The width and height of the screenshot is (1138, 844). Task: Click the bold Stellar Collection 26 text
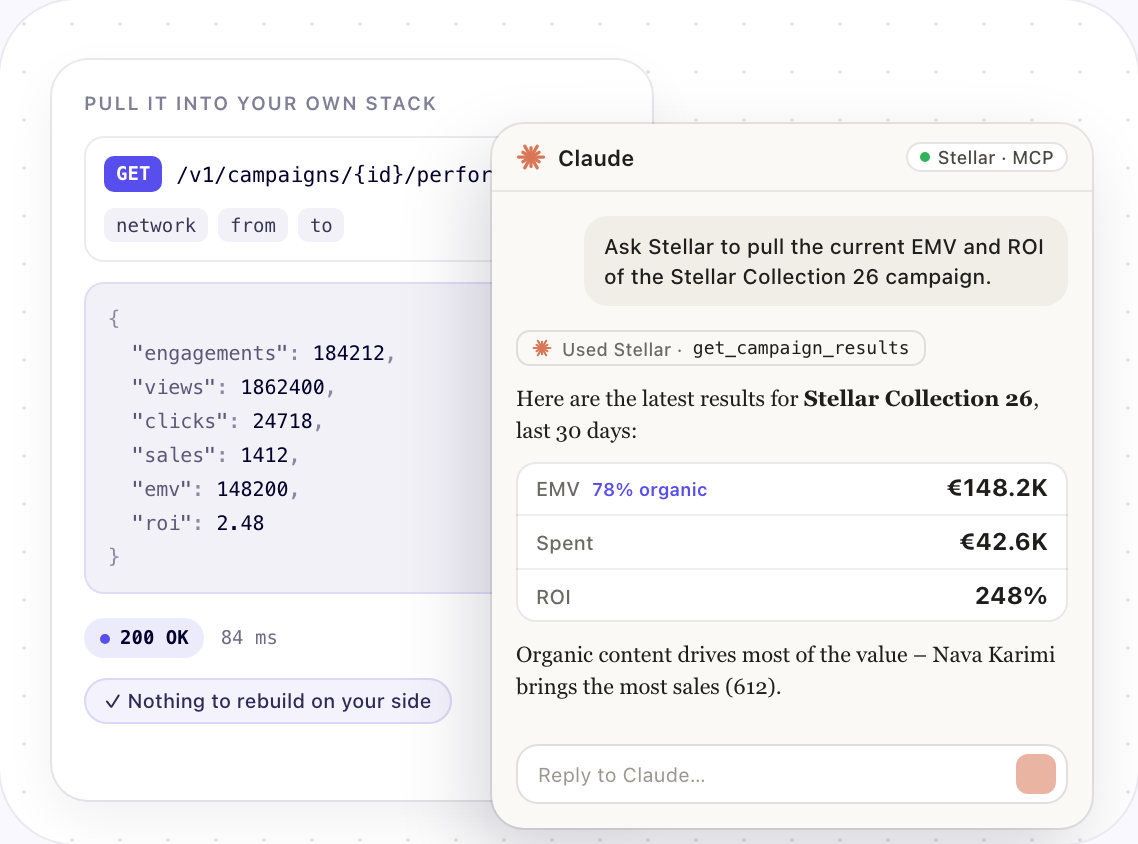(x=917, y=398)
